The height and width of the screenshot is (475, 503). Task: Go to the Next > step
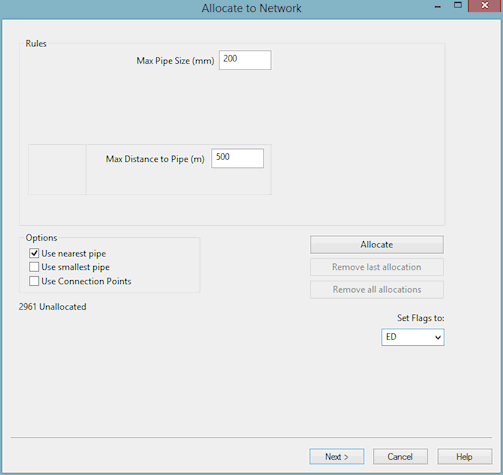(x=337, y=456)
